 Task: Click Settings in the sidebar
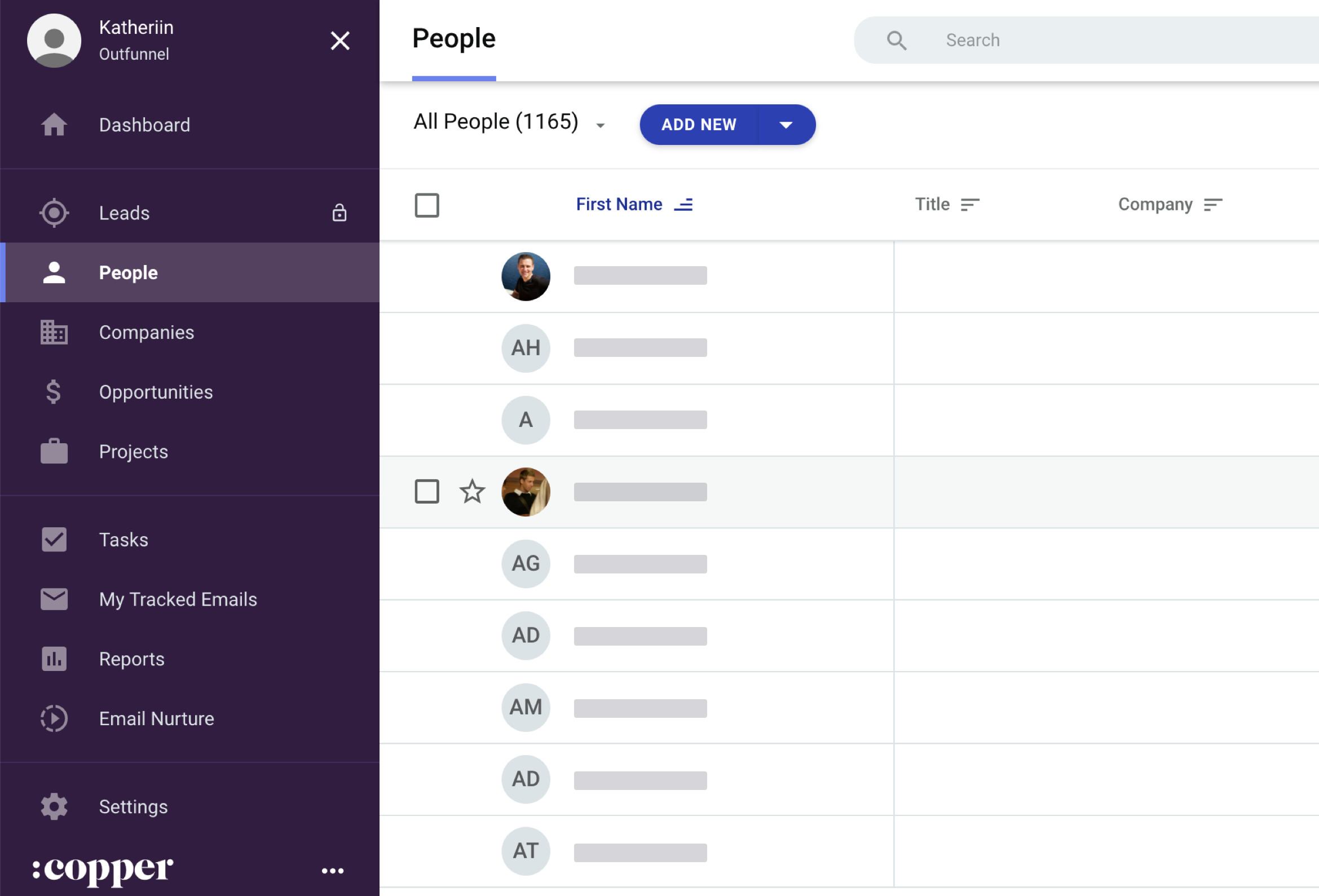pyautogui.click(x=133, y=806)
